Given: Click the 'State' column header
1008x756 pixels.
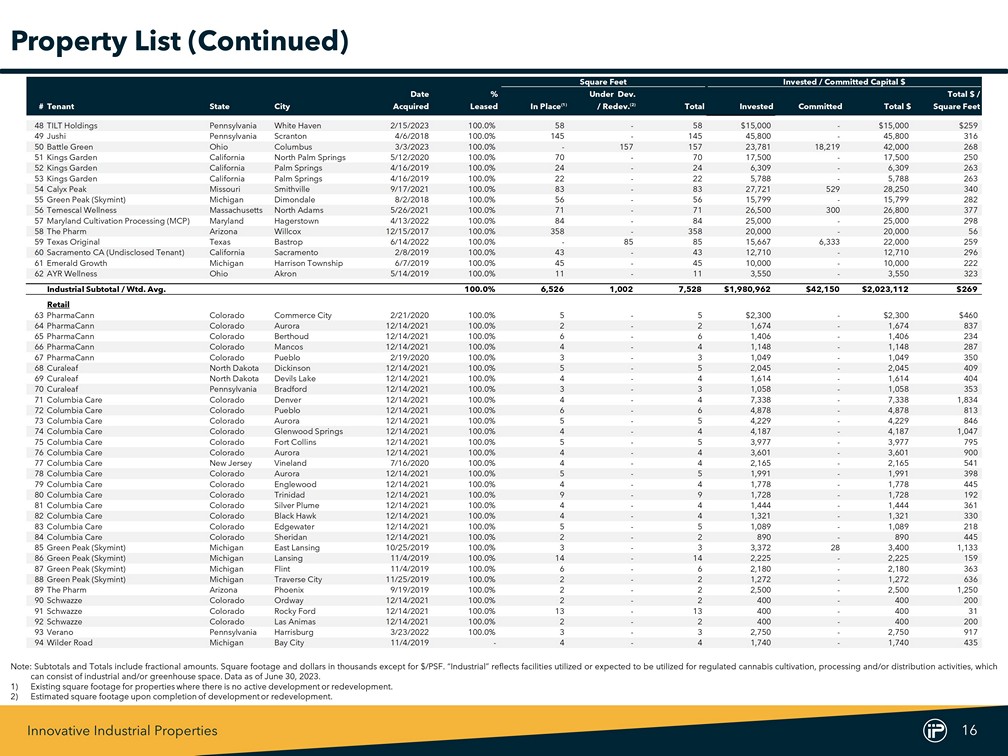Looking at the screenshot, I should (219, 106).
